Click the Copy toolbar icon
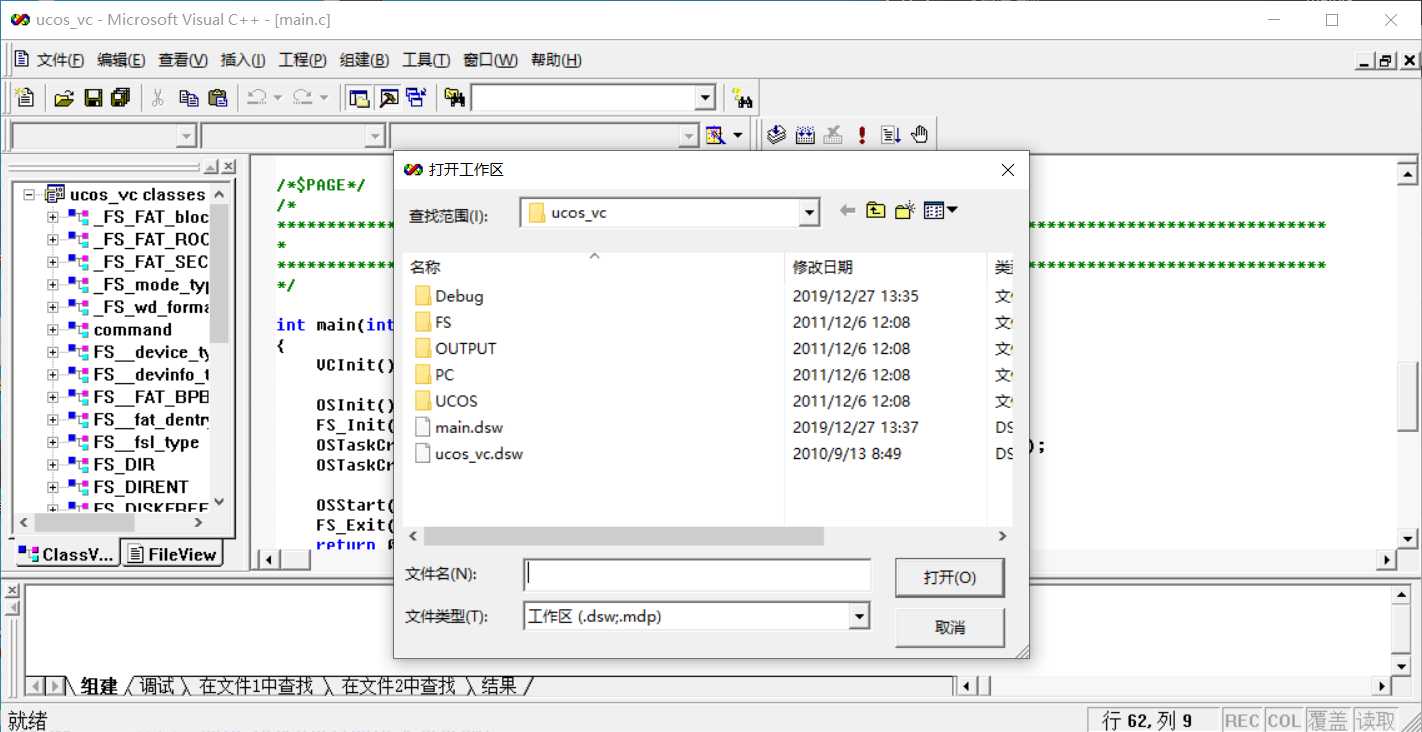Viewport: 1422px width, 732px height. coord(188,97)
